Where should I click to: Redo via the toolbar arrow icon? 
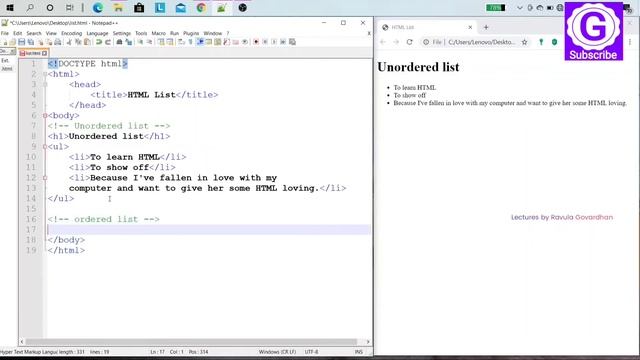(x=108, y=42)
